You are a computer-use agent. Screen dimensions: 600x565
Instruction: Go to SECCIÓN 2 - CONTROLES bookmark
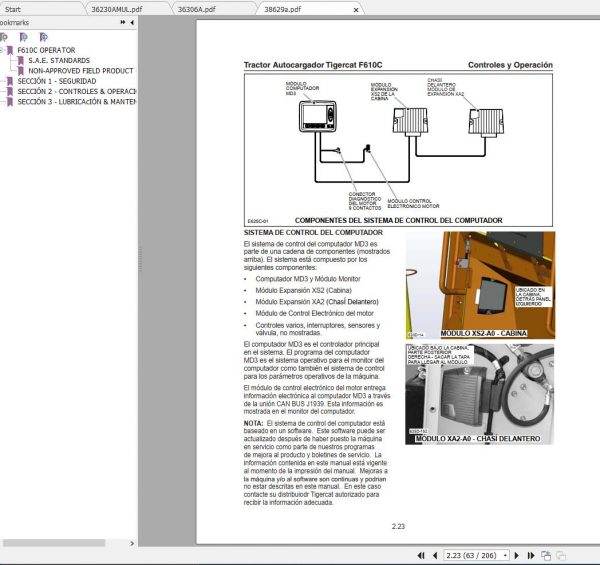[77, 91]
